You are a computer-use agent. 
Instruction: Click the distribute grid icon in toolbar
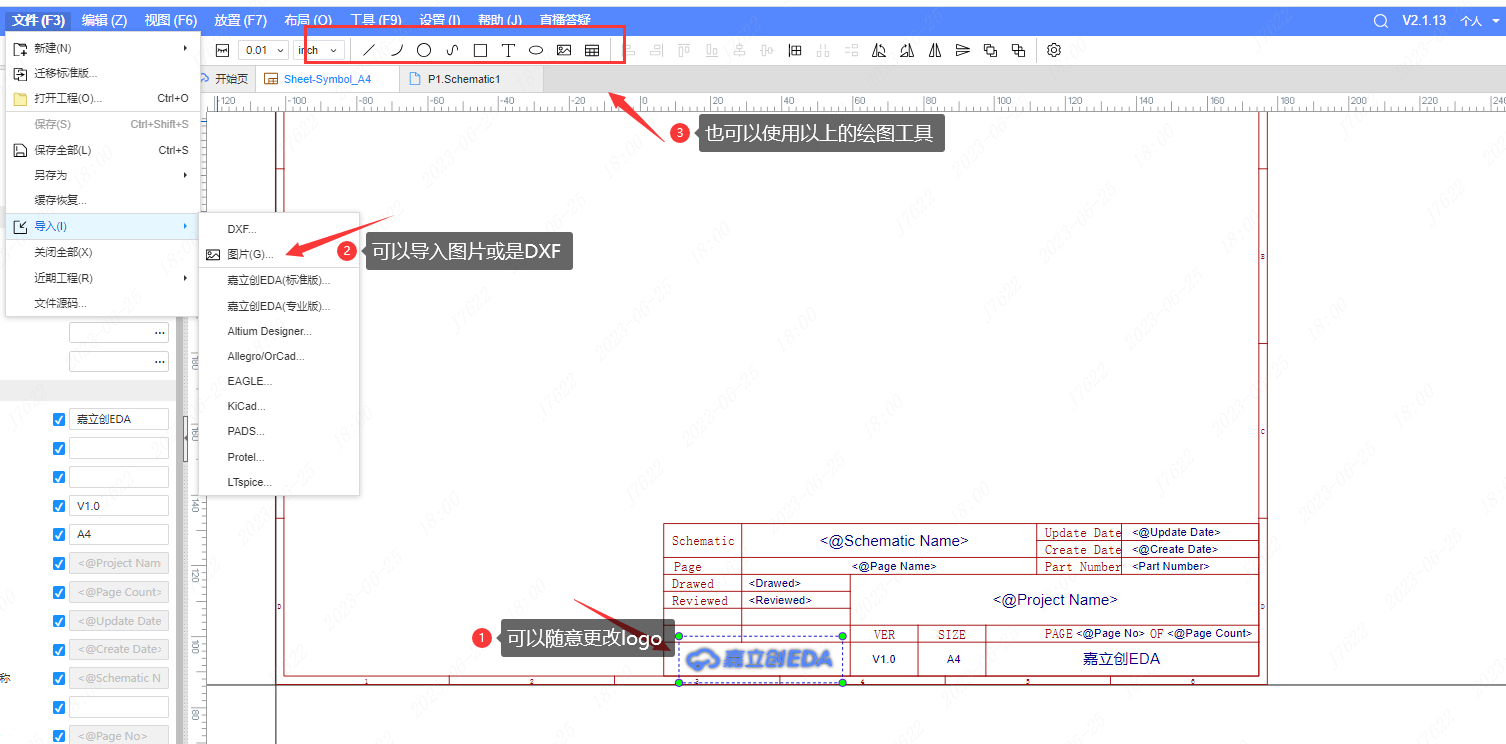(x=795, y=50)
